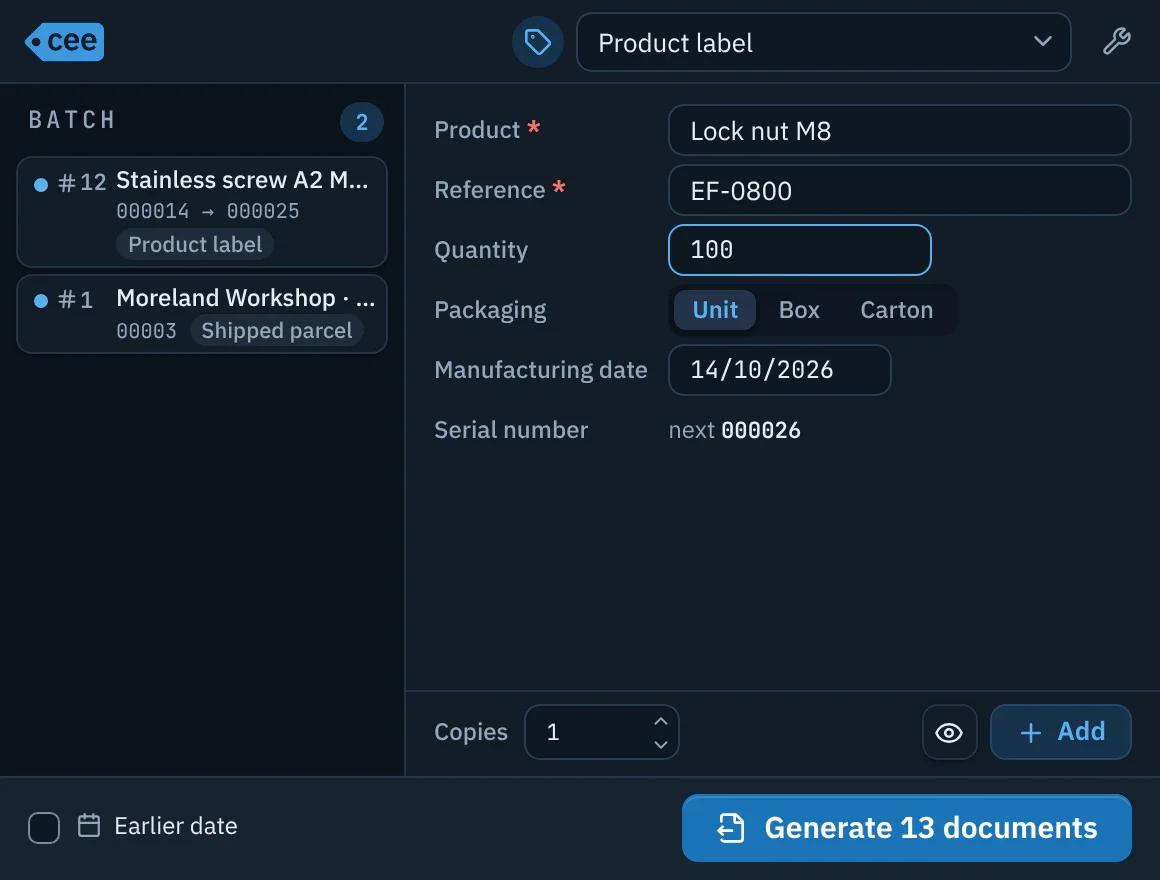The height and width of the screenshot is (880, 1160).
Task: Select Unit packaging
Action: click(x=715, y=310)
